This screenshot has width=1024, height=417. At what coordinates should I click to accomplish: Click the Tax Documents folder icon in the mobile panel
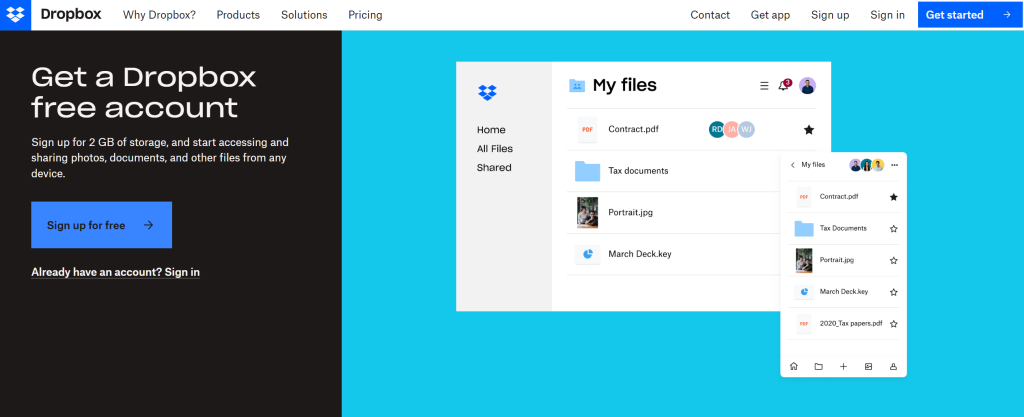tap(804, 228)
